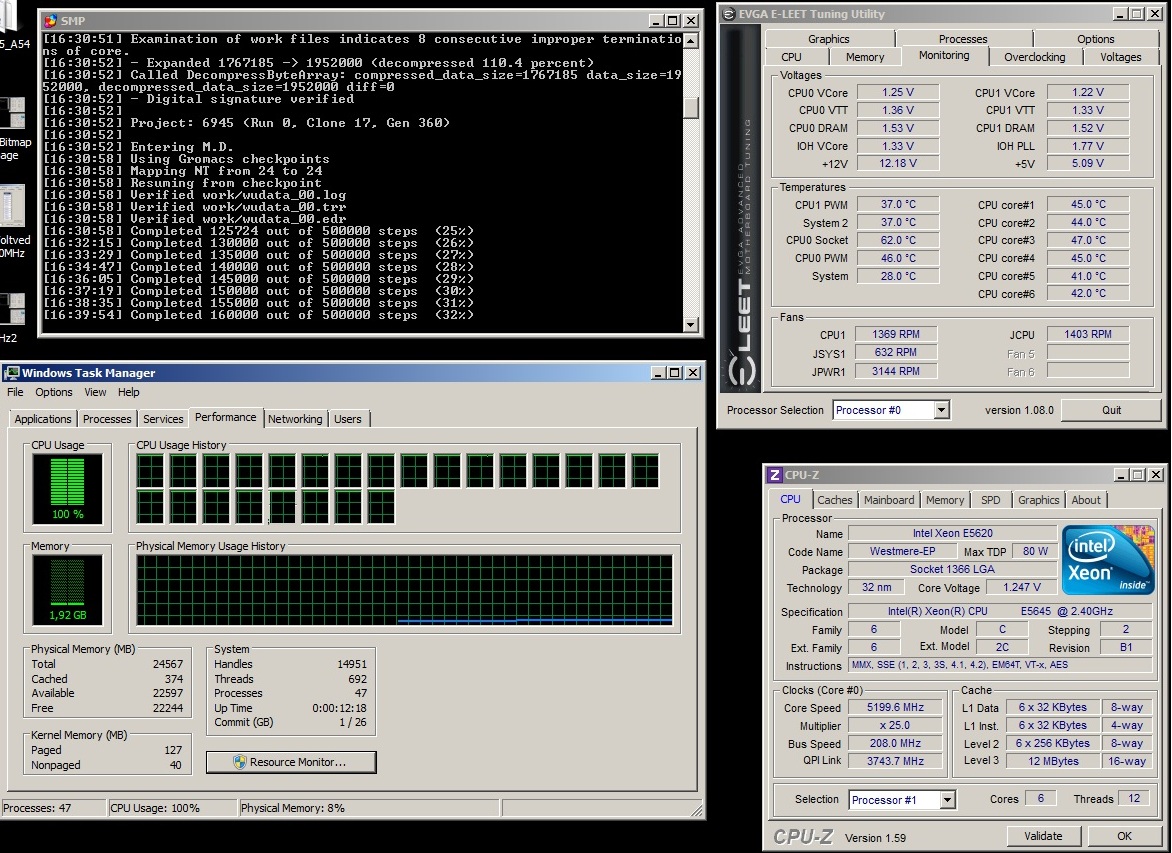
Task: Click the shield icon on Resource Monitor button
Action: point(239,762)
